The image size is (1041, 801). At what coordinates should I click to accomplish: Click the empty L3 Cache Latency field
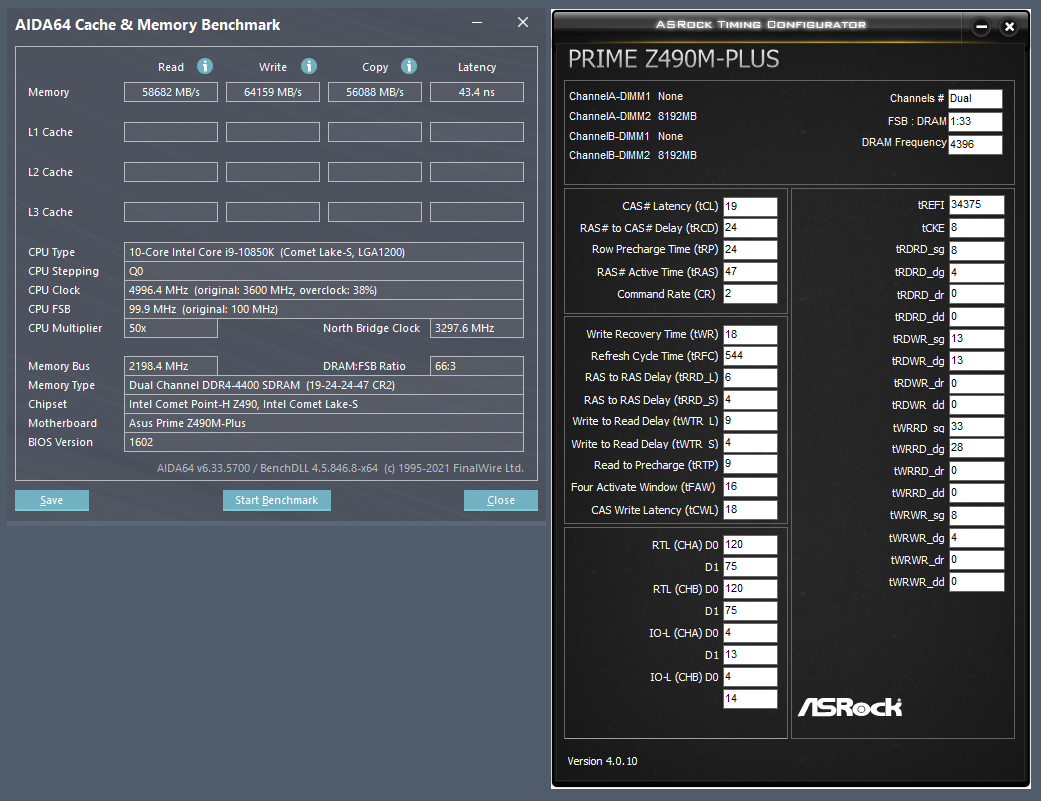click(477, 212)
